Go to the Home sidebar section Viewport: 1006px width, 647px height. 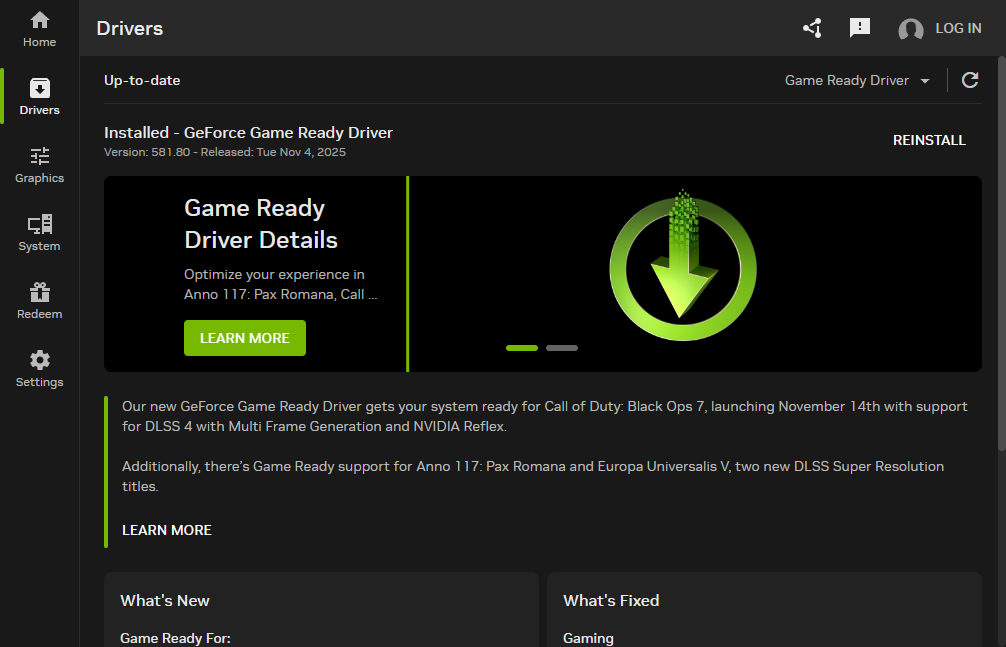pos(39,30)
